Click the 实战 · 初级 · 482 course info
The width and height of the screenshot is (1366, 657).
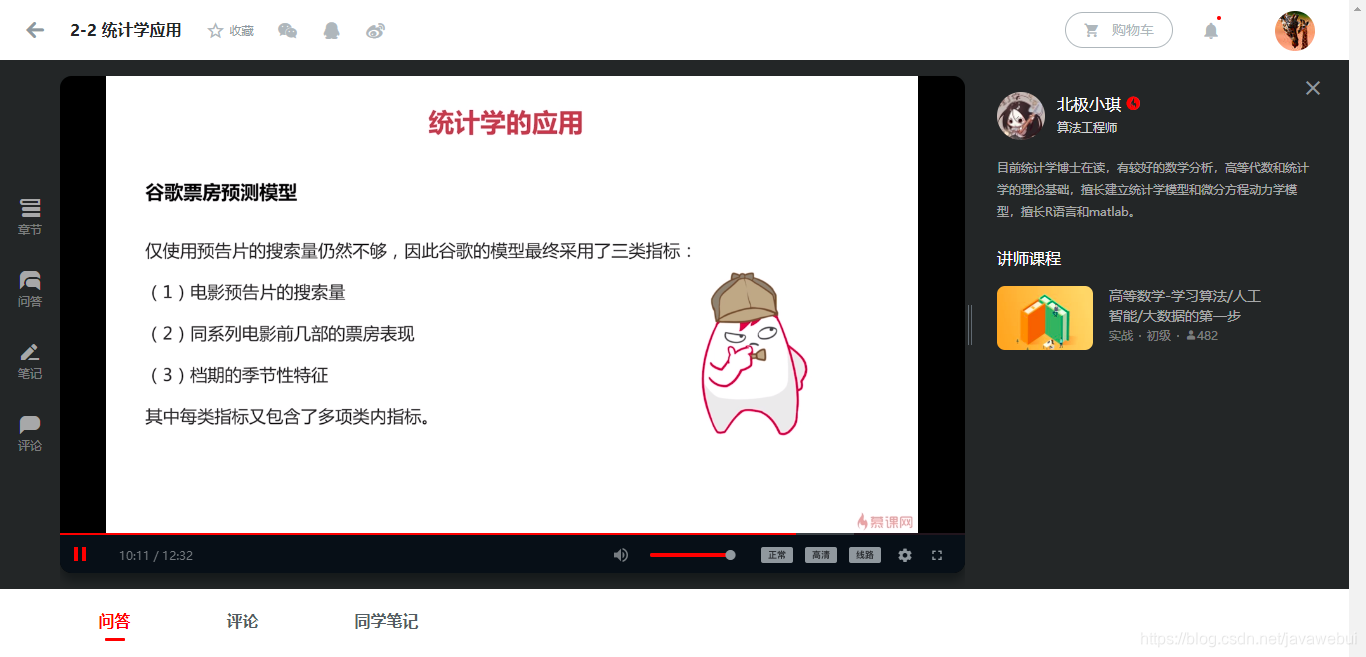(x=1163, y=336)
